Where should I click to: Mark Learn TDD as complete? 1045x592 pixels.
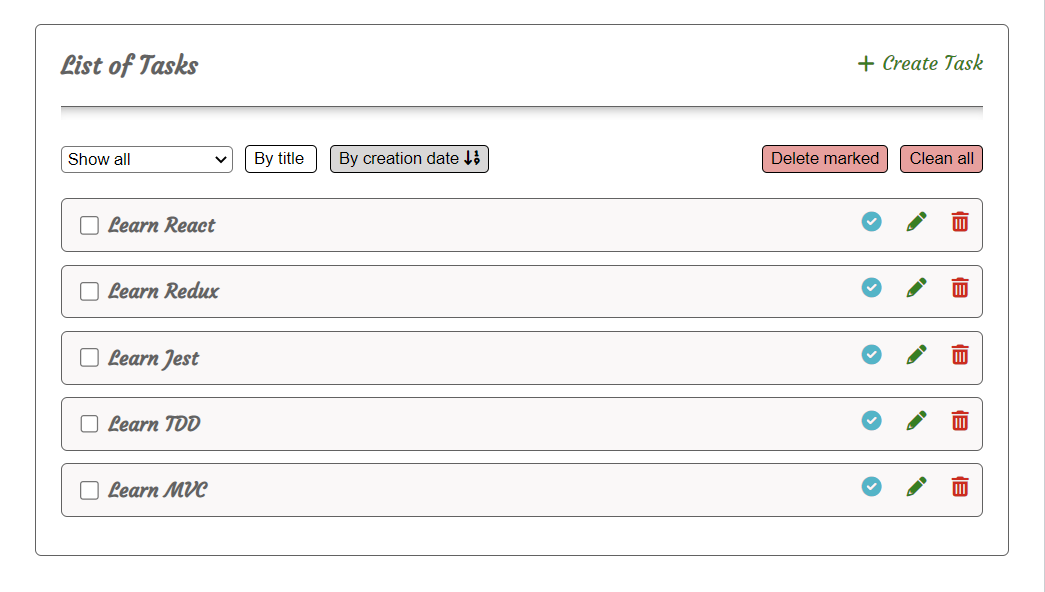(872, 420)
